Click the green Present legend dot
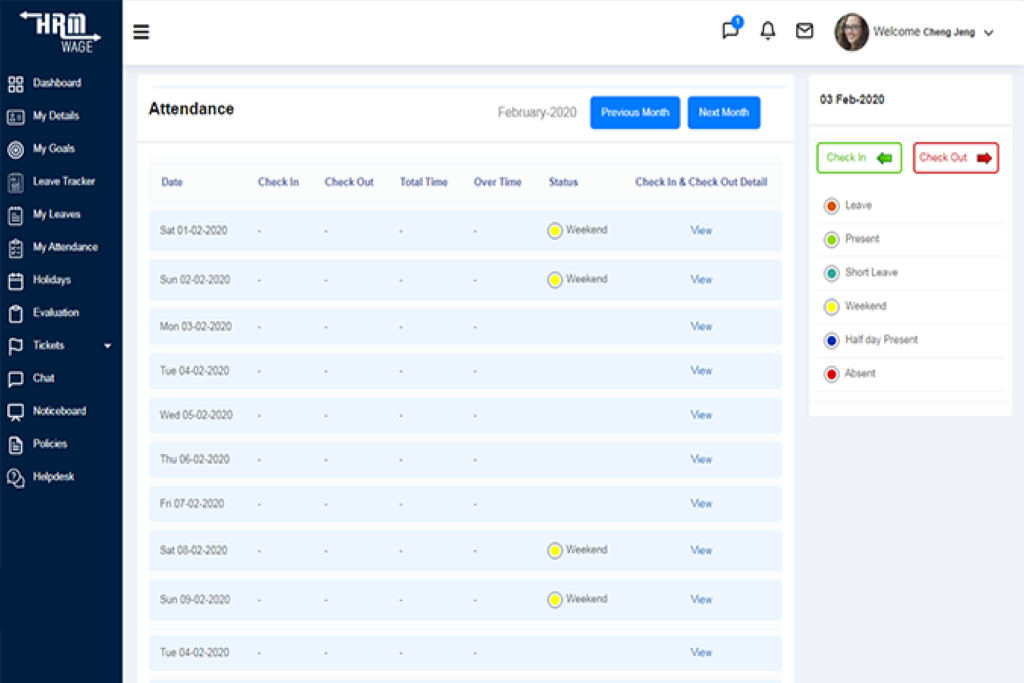This screenshot has height=683, width=1024. [831, 240]
